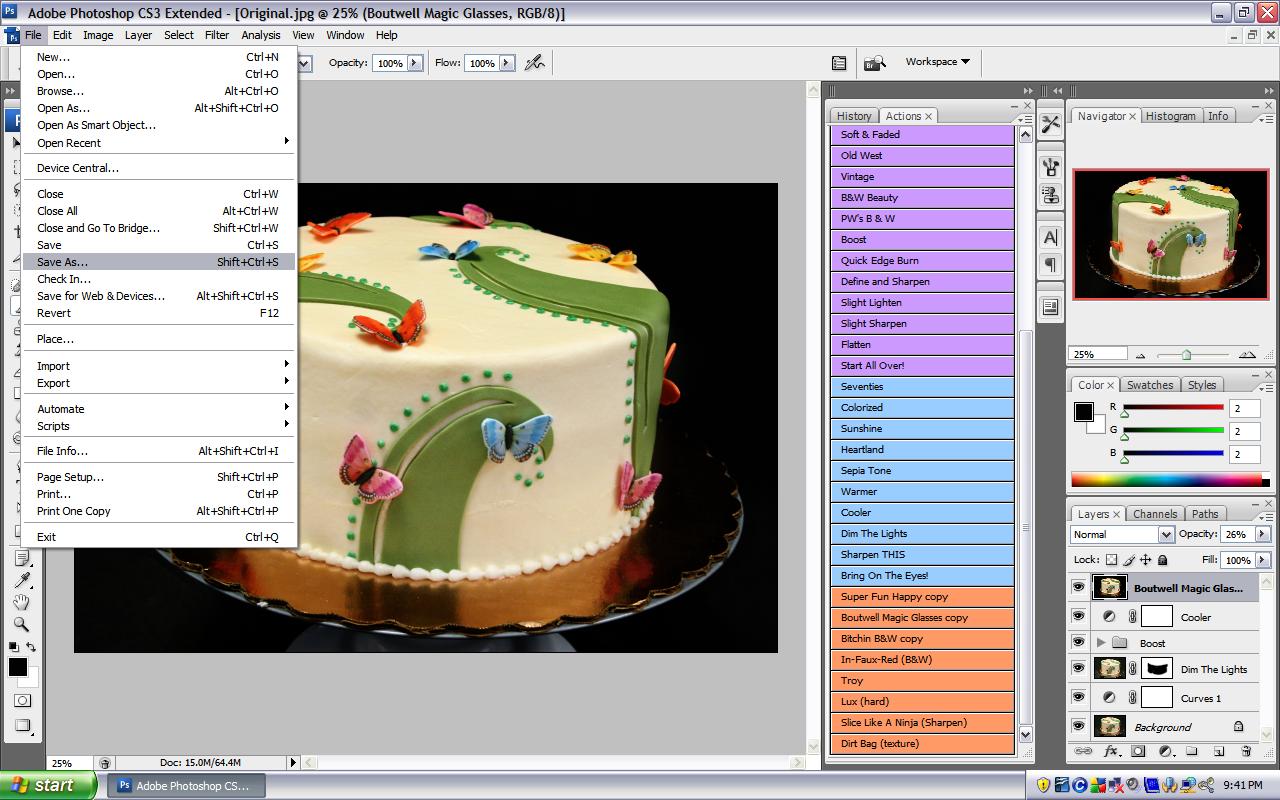The height and width of the screenshot is (800, 1280).
Task: Switch to the Channels tab
Action: click(x=1155, y=514)
